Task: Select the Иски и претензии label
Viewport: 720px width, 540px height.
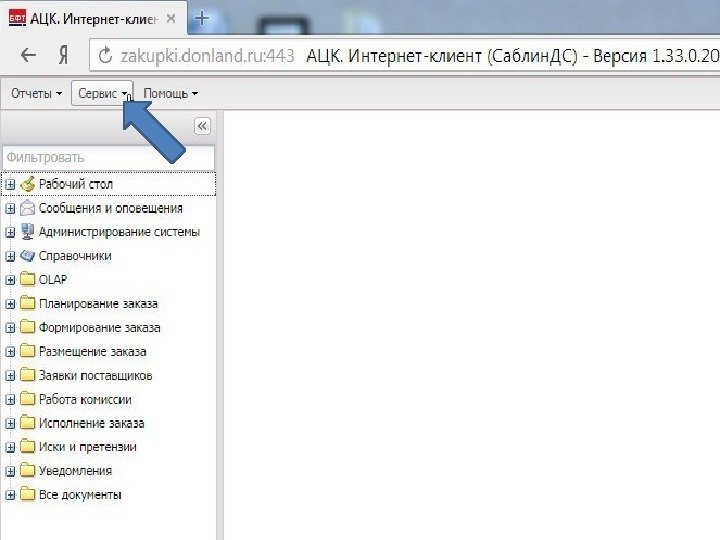Action: pos(88,447)
